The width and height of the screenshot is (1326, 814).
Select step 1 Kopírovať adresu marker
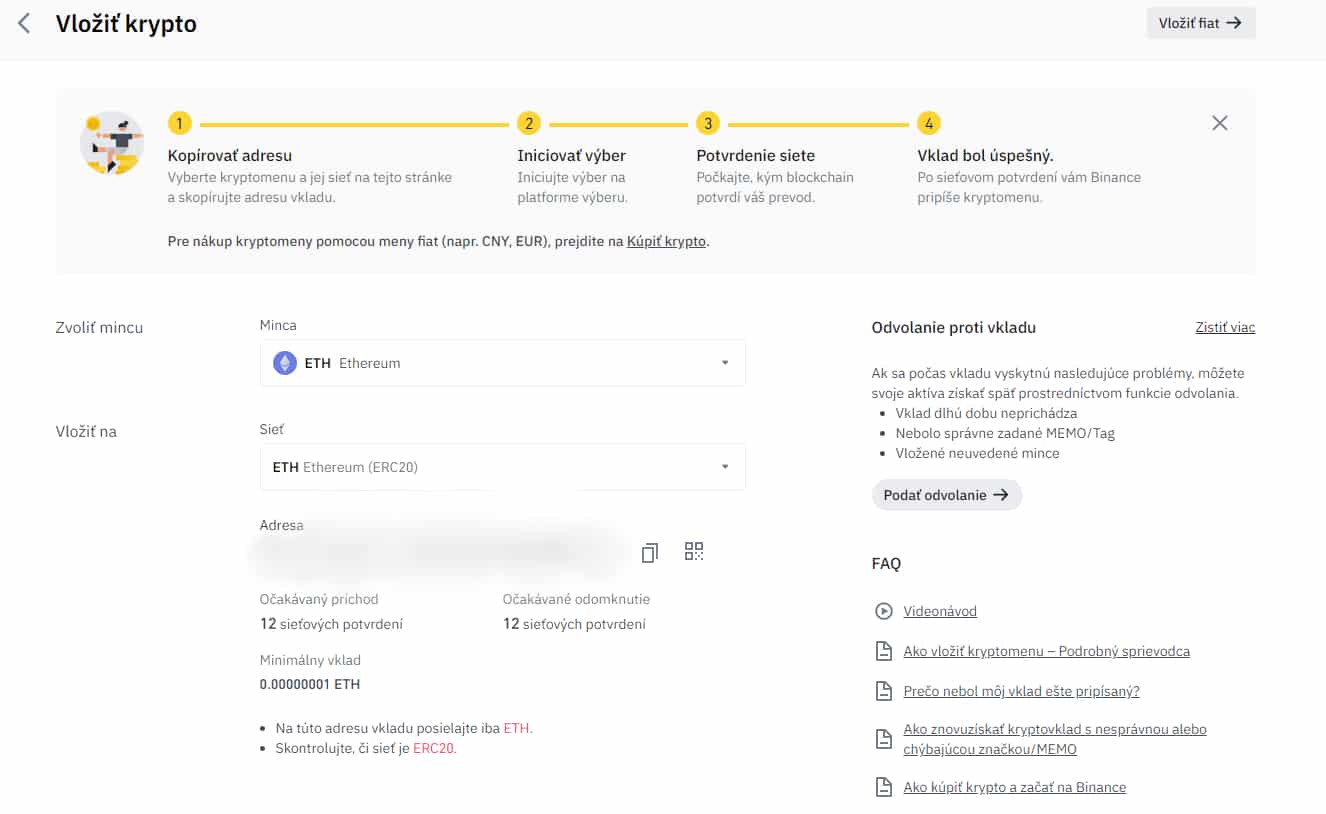[179, 124]
